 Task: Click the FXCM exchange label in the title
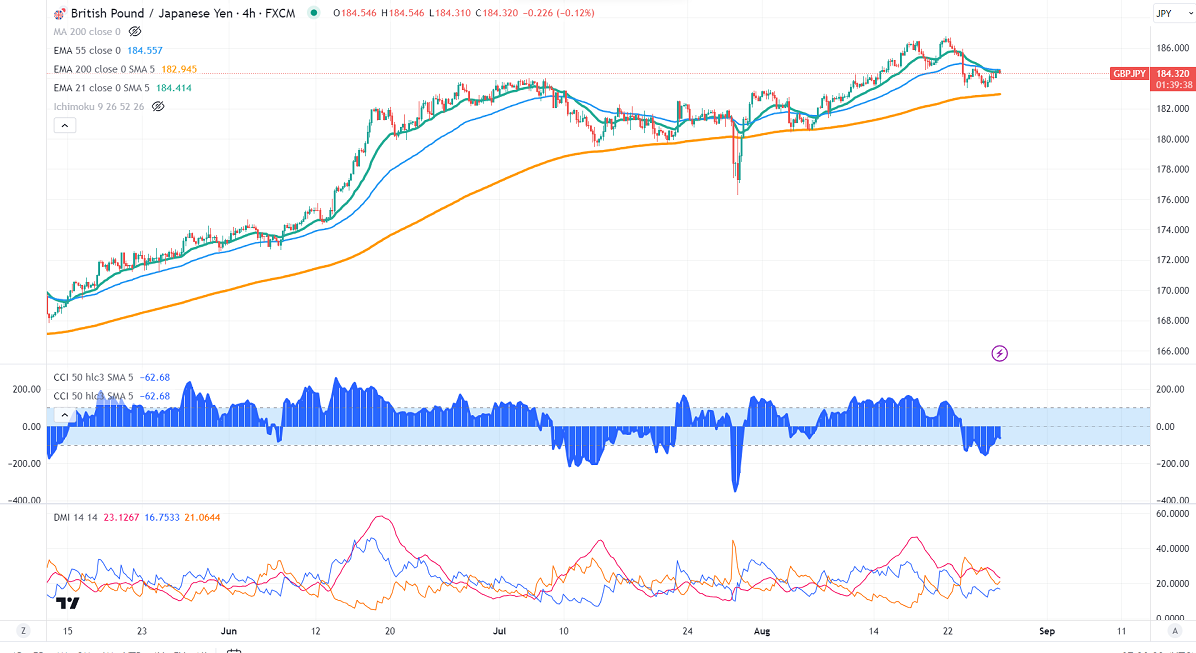click(278, 13)
